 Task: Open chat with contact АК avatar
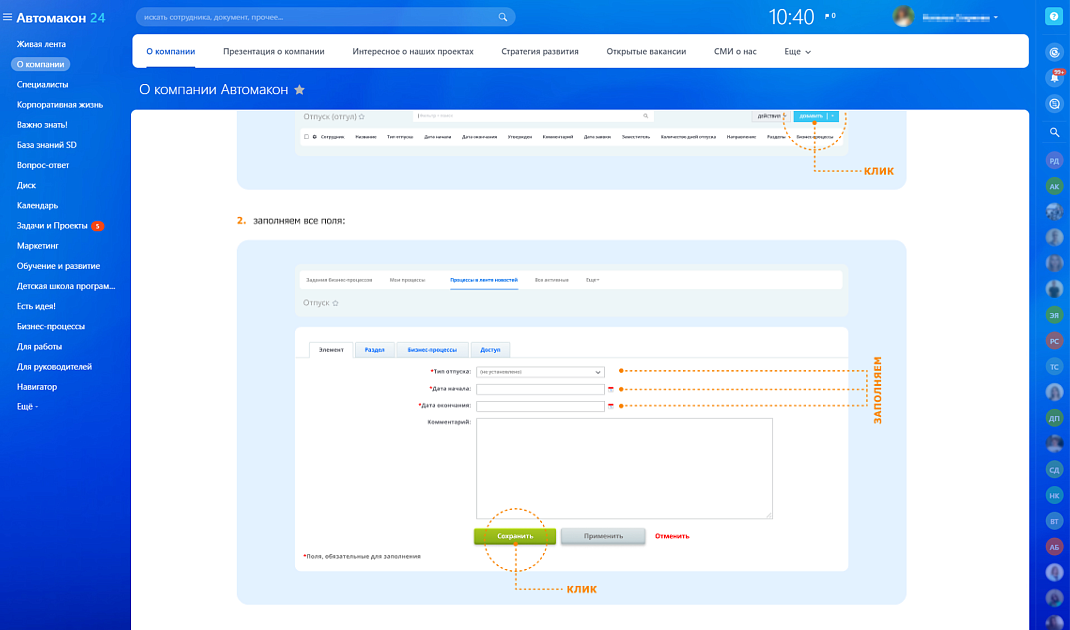coord(1054,186)
